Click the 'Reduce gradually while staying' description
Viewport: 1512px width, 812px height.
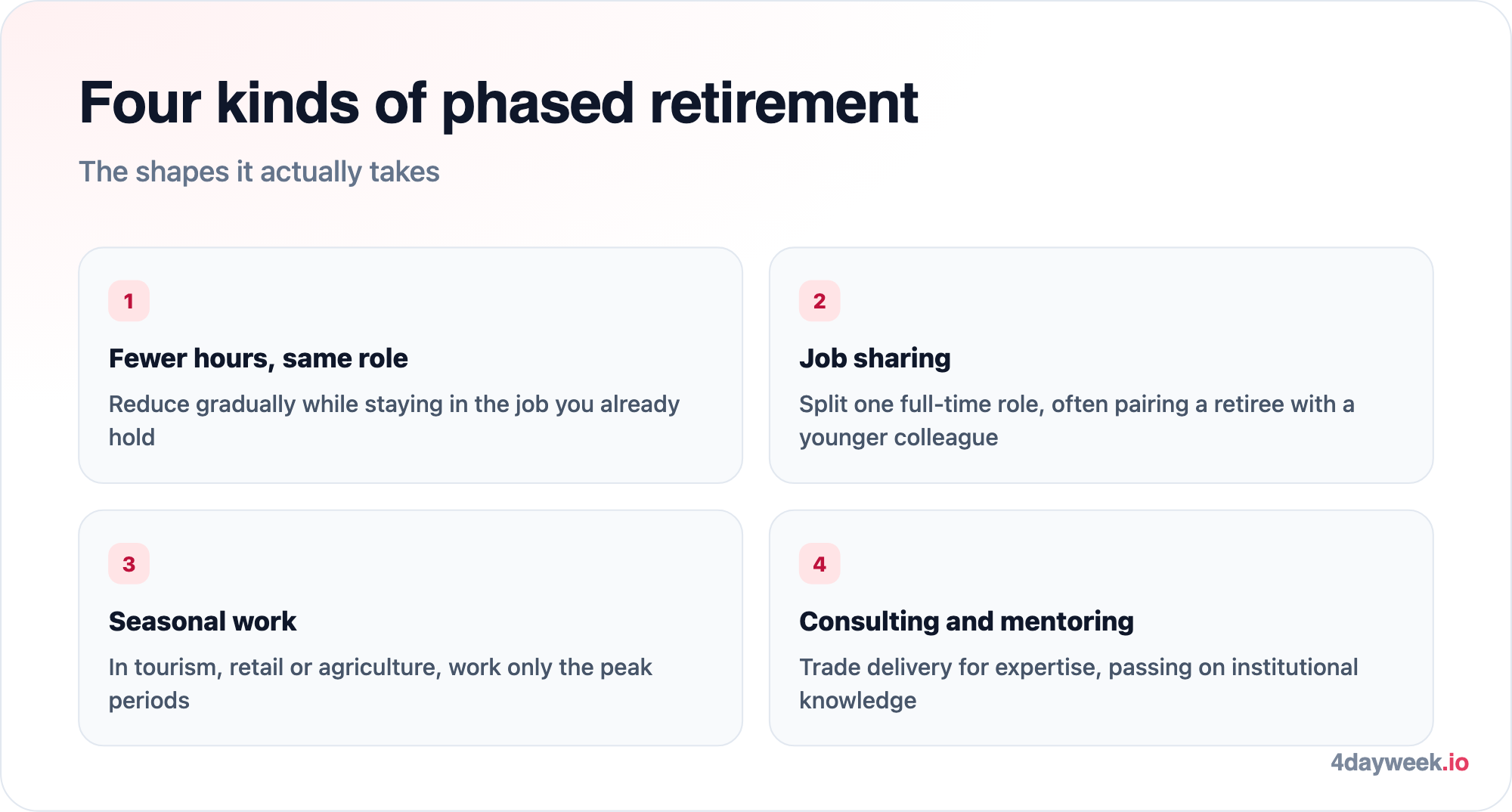[394, 420]
